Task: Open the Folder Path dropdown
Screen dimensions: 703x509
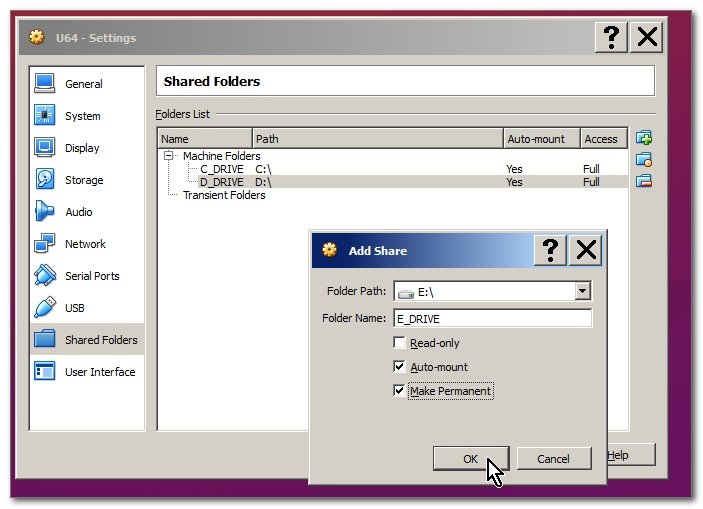Action: point(582,292)
